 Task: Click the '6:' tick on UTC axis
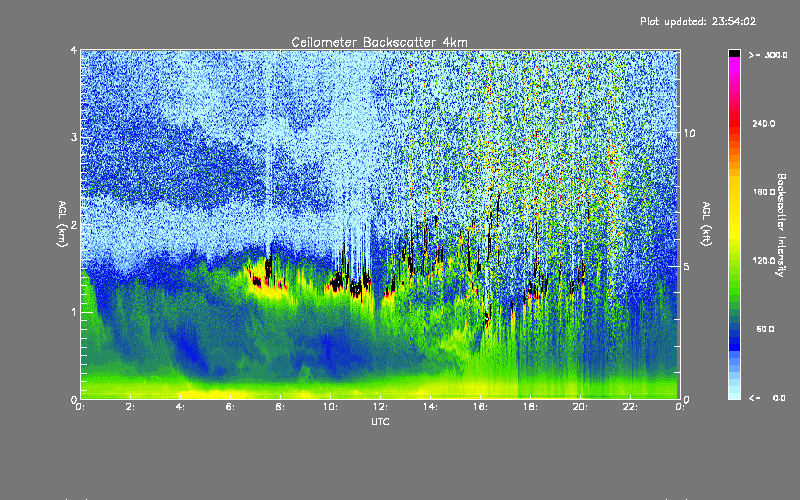click(230, 407)
